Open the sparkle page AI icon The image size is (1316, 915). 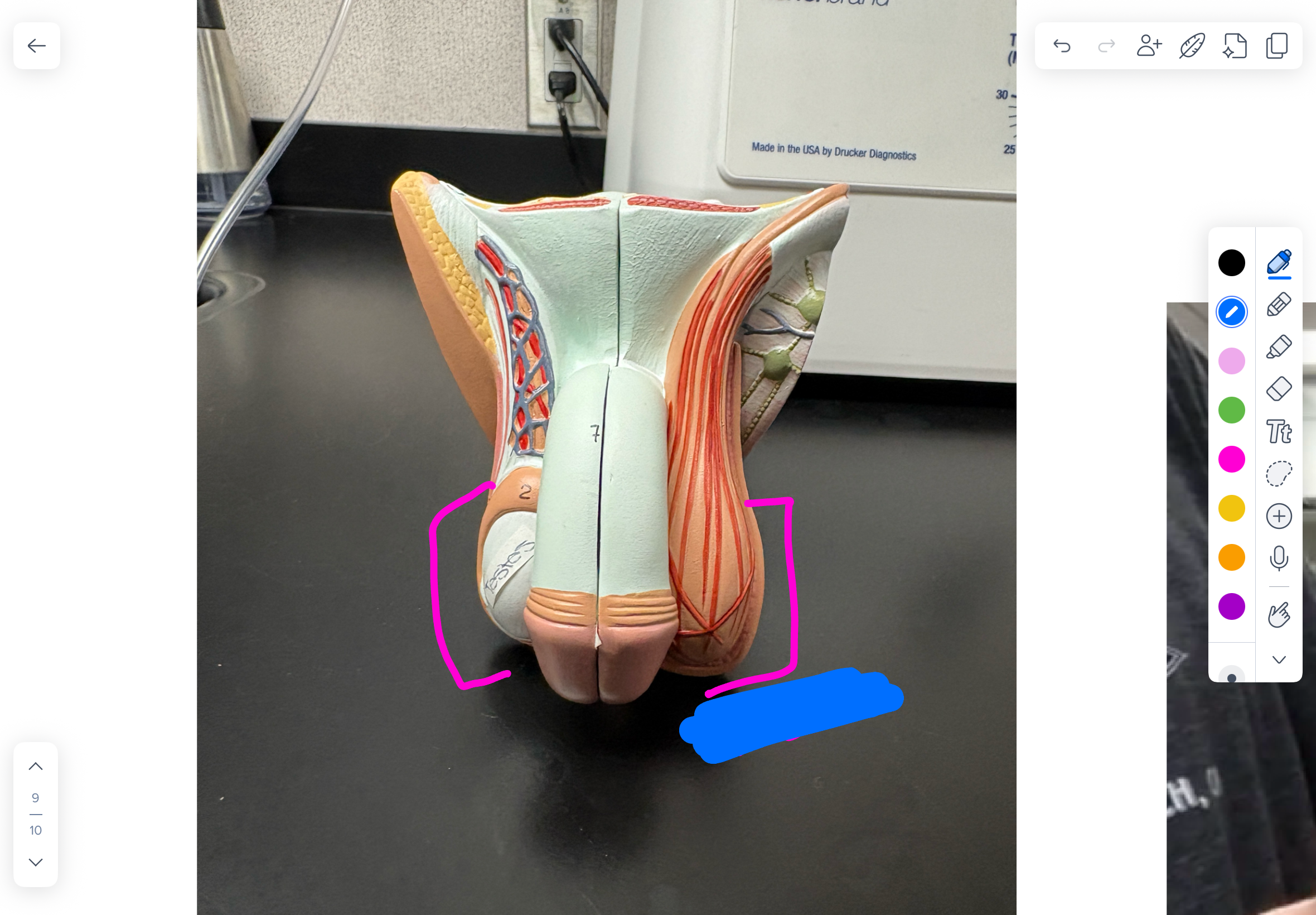[1235, 46]
